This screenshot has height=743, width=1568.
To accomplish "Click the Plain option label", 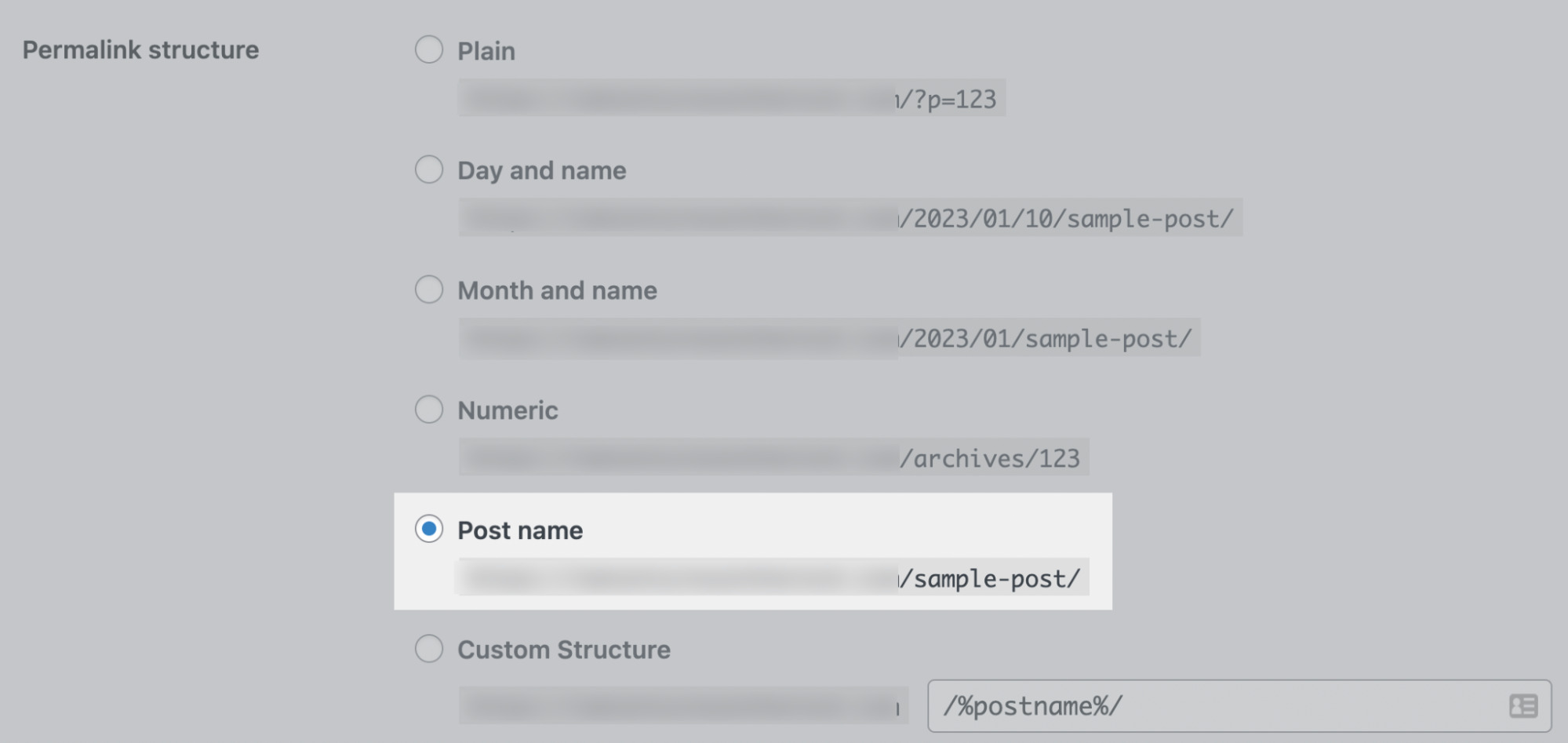I will point(486,50).
